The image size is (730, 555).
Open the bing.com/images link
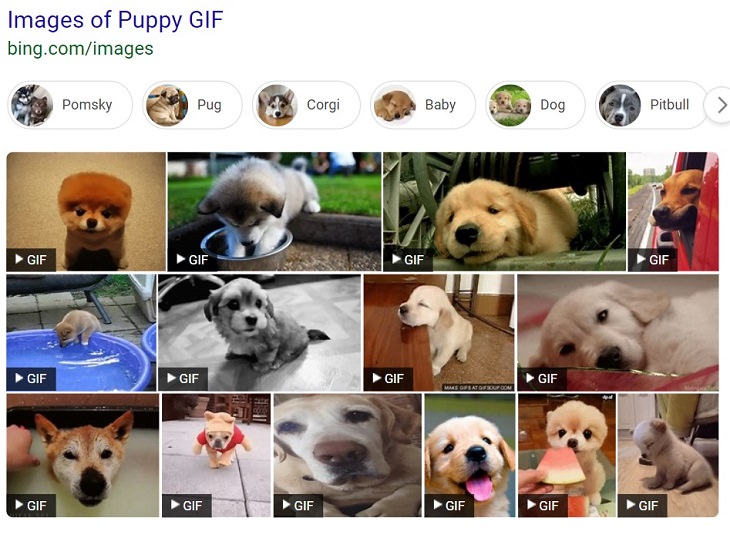tap(81, 48)
